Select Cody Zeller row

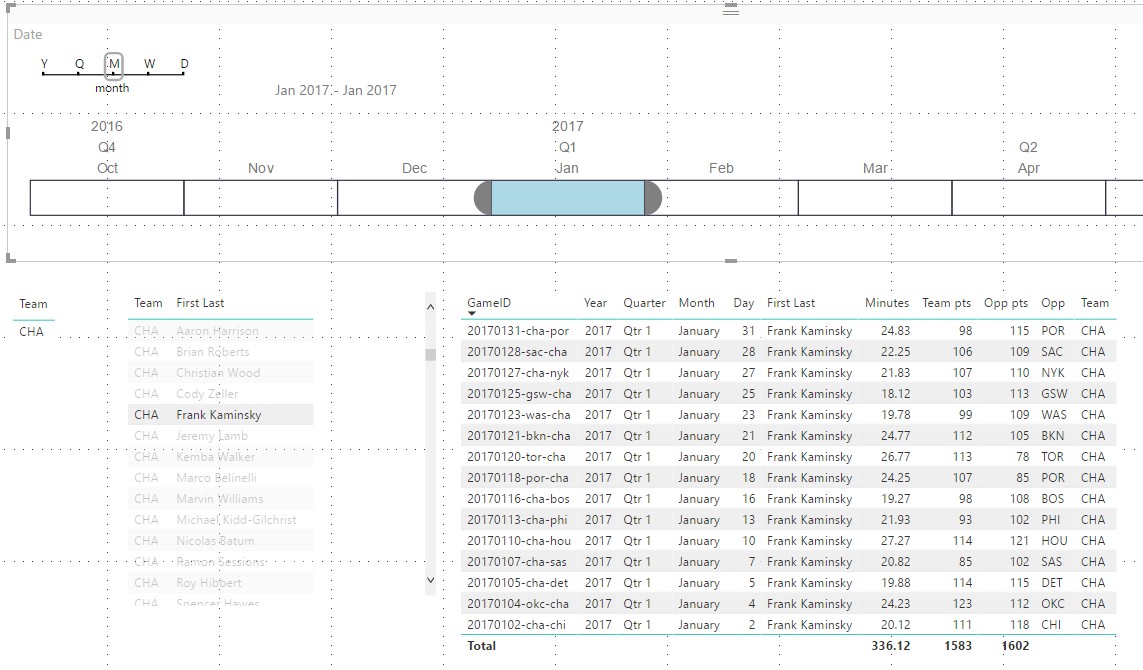(x=221, y=394)
